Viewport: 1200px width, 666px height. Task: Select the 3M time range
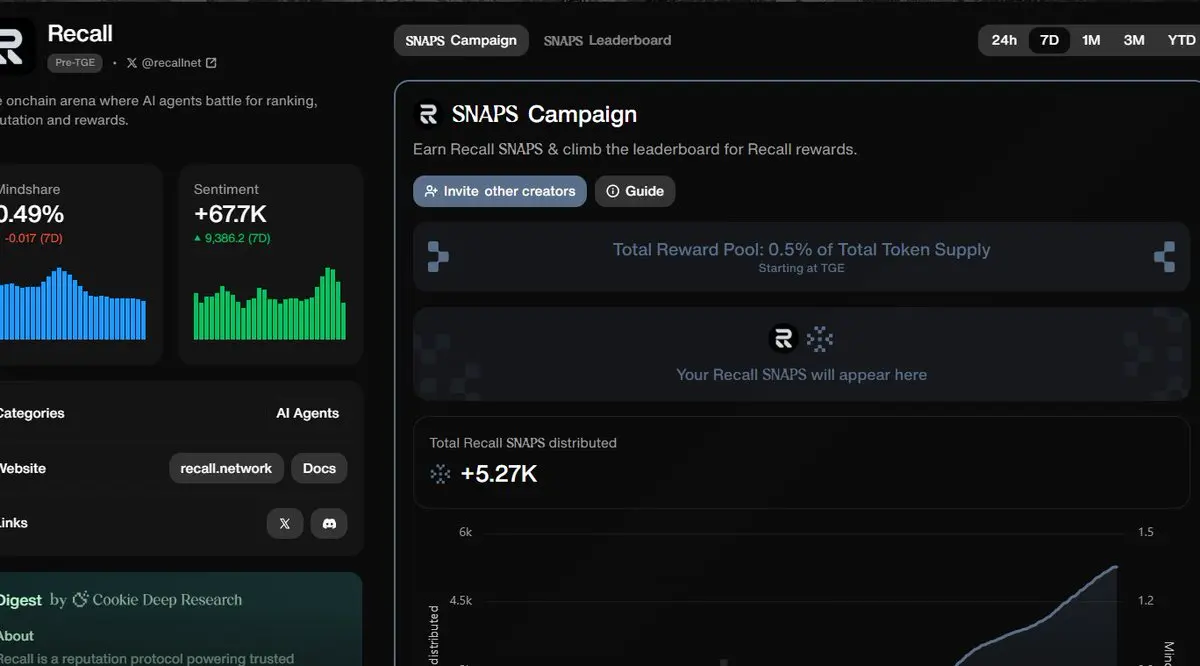tap(1134, 40)
